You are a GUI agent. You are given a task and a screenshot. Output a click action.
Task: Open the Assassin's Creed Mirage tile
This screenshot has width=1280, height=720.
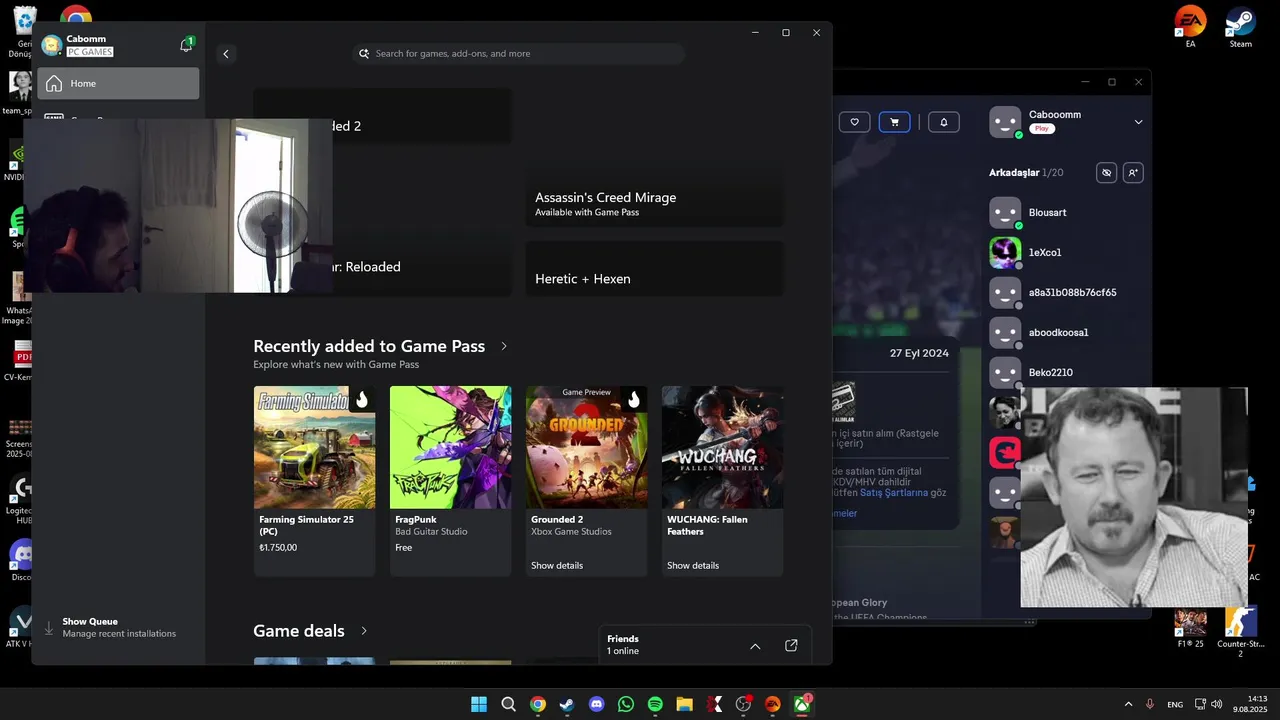pyautogui.click(x=655, y=157)
